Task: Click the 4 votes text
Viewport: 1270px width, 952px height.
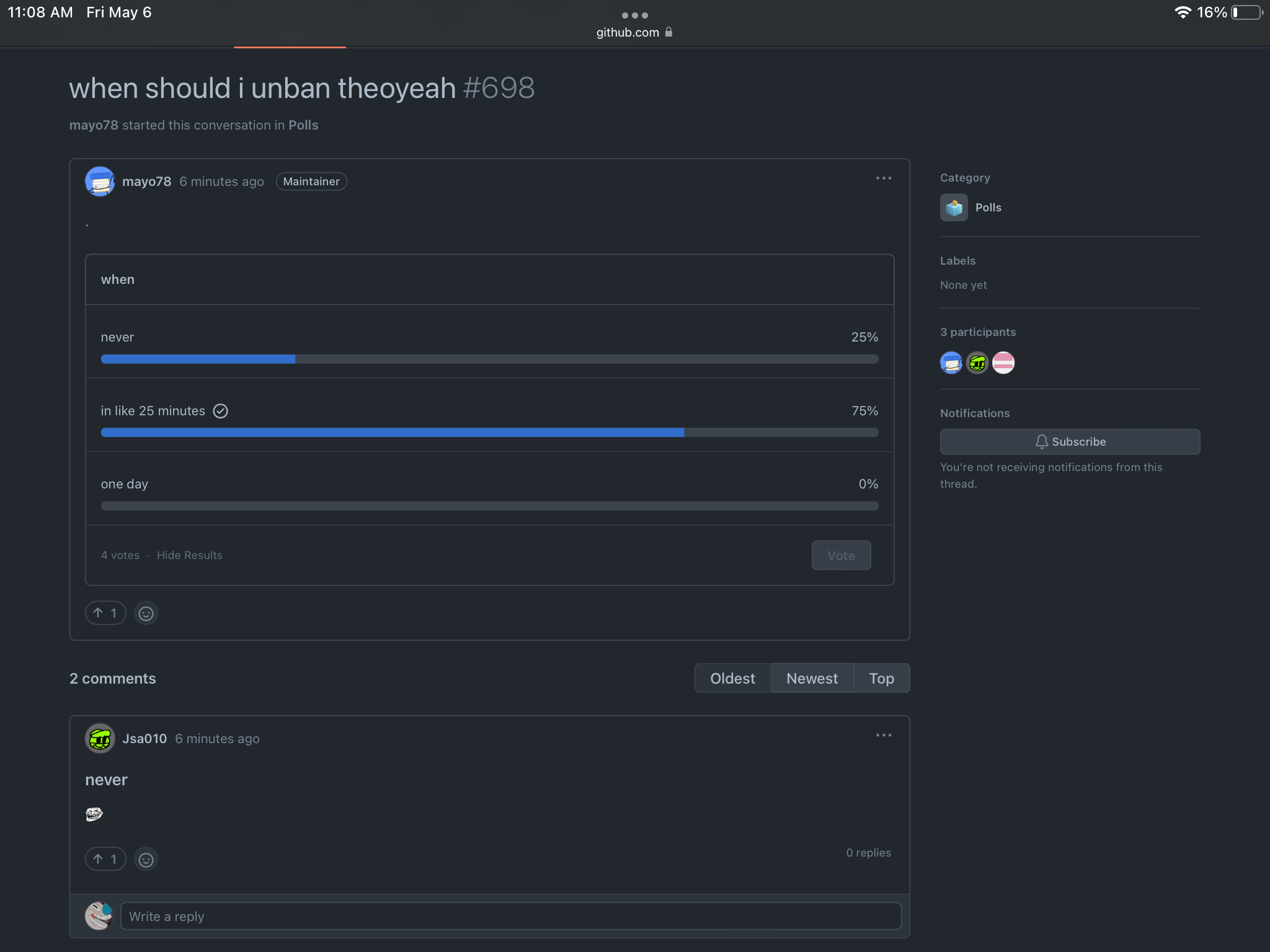Action: pyautogui.click(x=120, y=555)
